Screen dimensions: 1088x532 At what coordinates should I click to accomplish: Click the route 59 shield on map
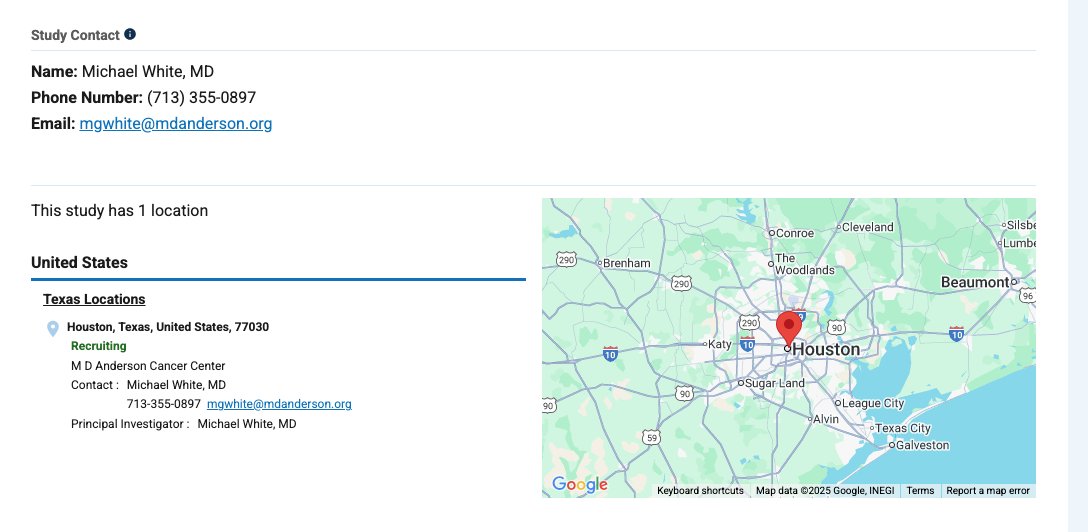point(651,437)
